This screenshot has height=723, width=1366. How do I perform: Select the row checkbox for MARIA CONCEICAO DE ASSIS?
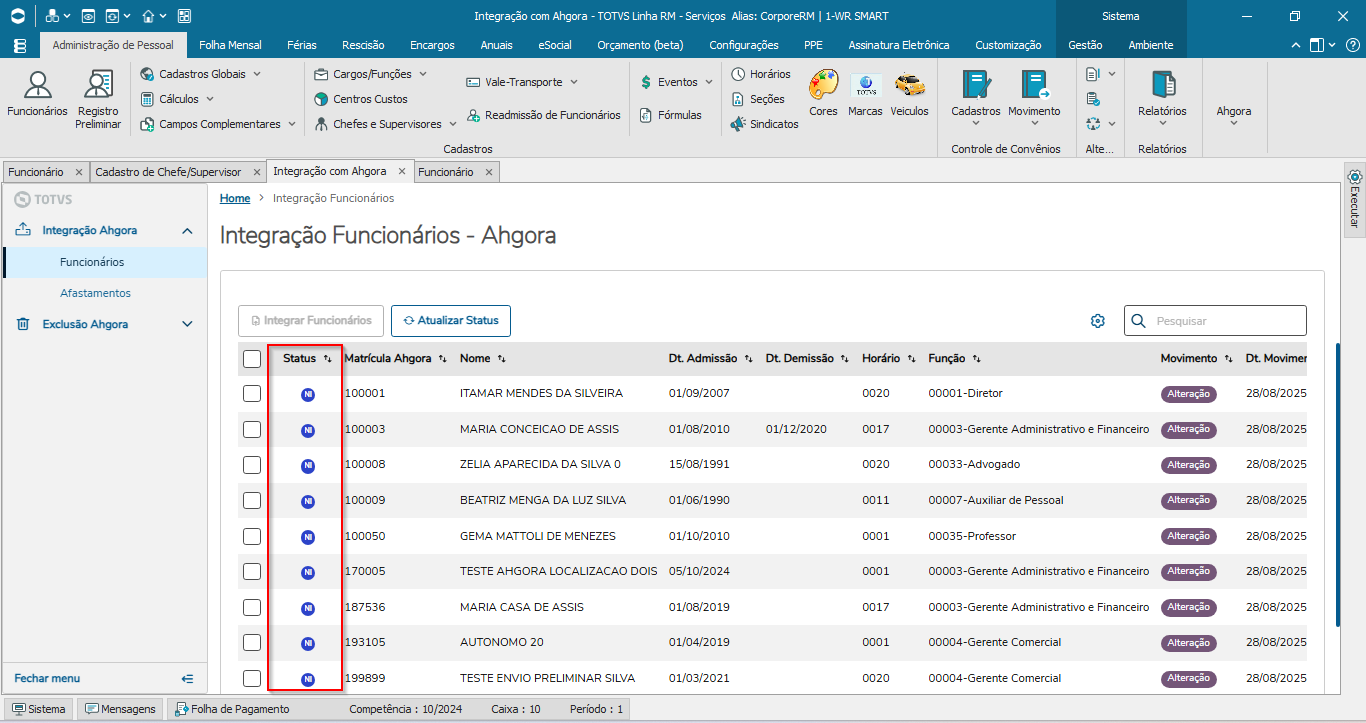click(252, 429)
